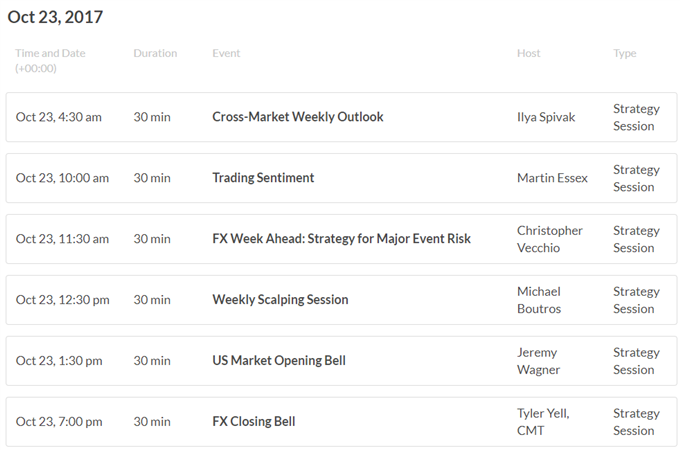Open the Weekly Scalping Session event
680x450 pixels.
(x=280, y=300)
